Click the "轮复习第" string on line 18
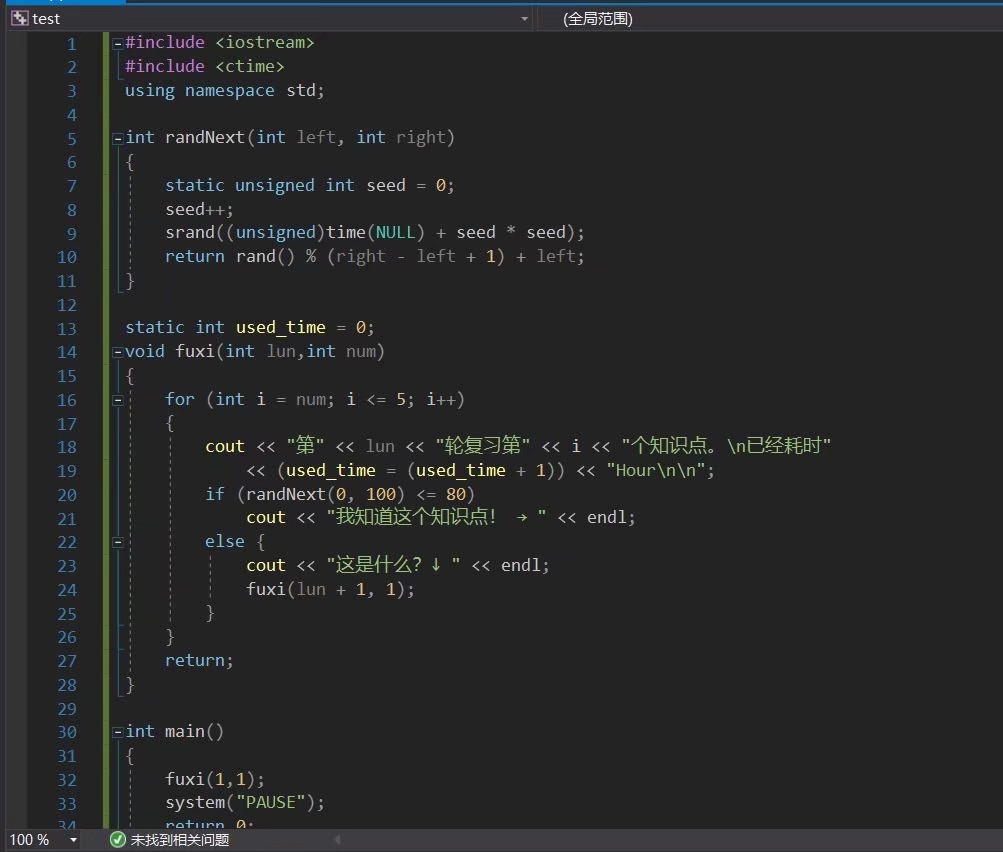 tap(483, 445)
